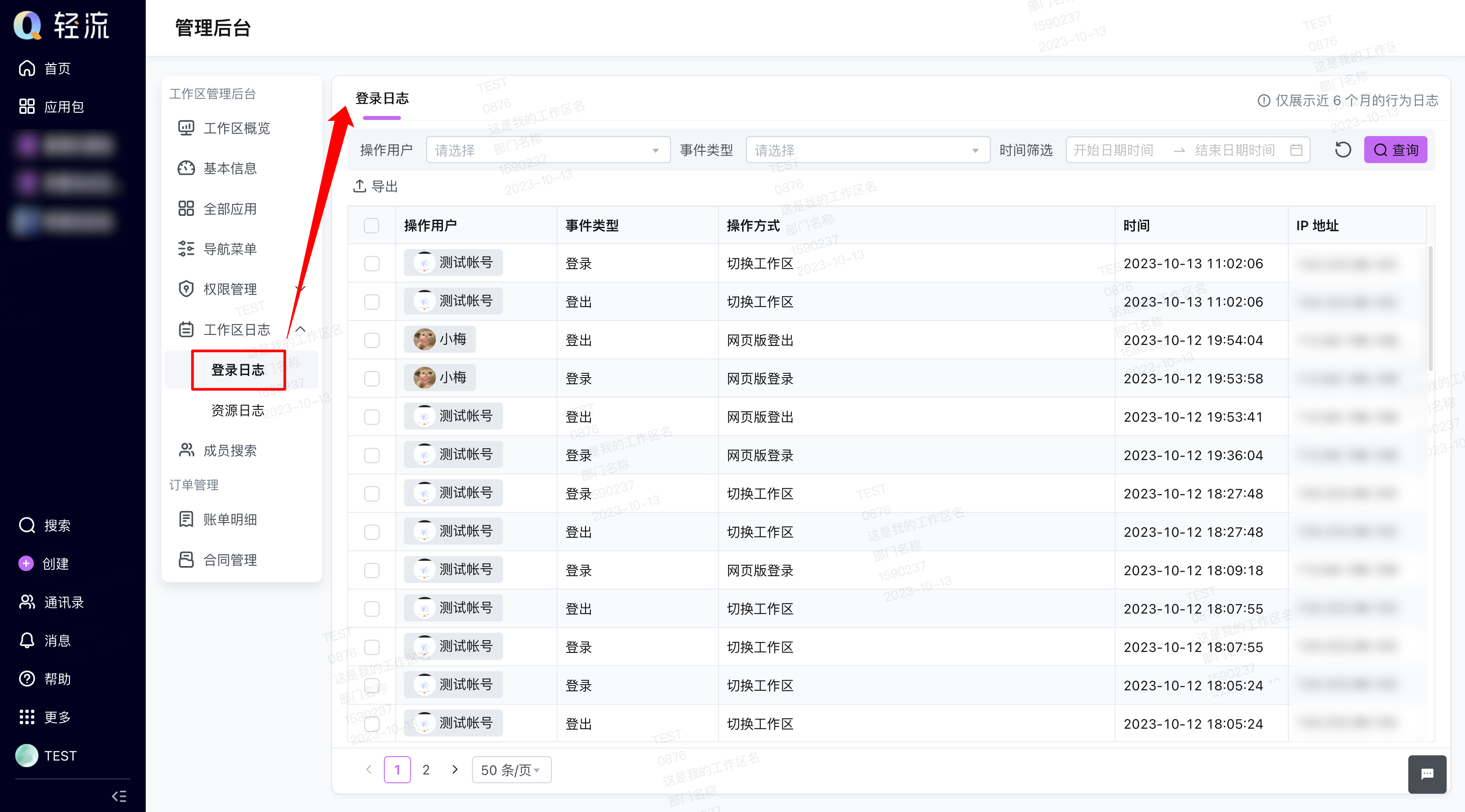This screenshot has height=812, width=1465.
Task: Click the 轻流 logo icon
Action: click(x=28, y=25)
